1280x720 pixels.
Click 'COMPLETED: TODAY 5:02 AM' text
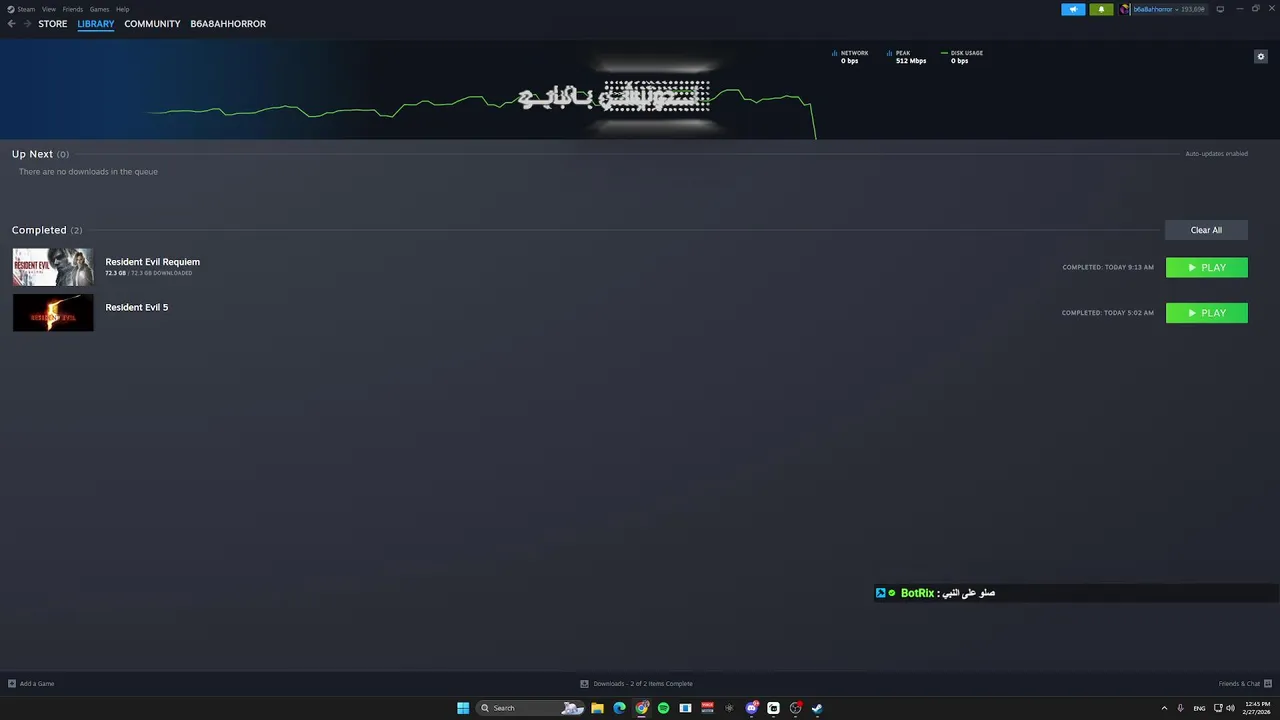click(1108, 313)
